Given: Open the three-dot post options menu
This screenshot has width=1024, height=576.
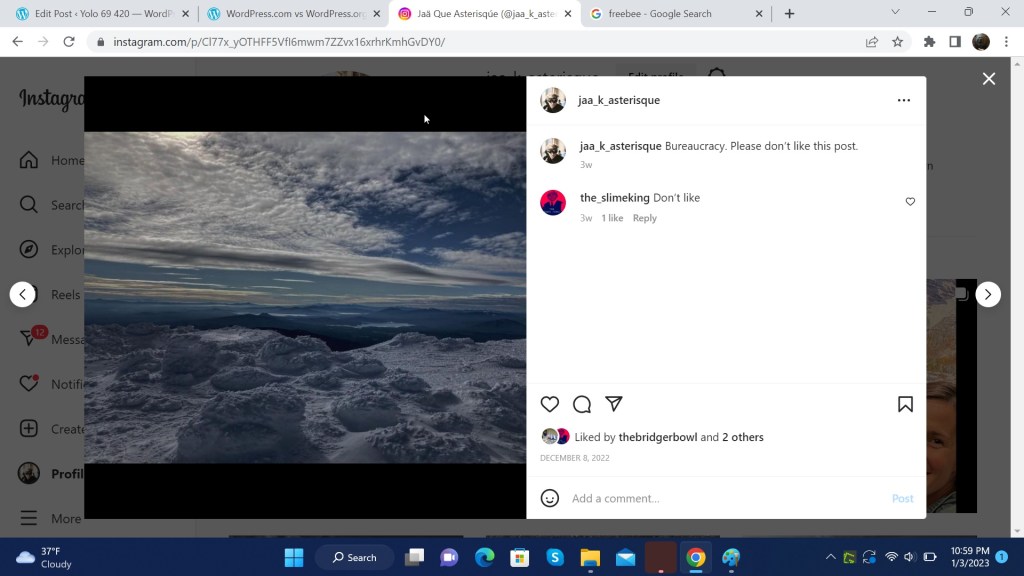Looking at the screenshot, I should pyautogui.click(x=904, y=100).
